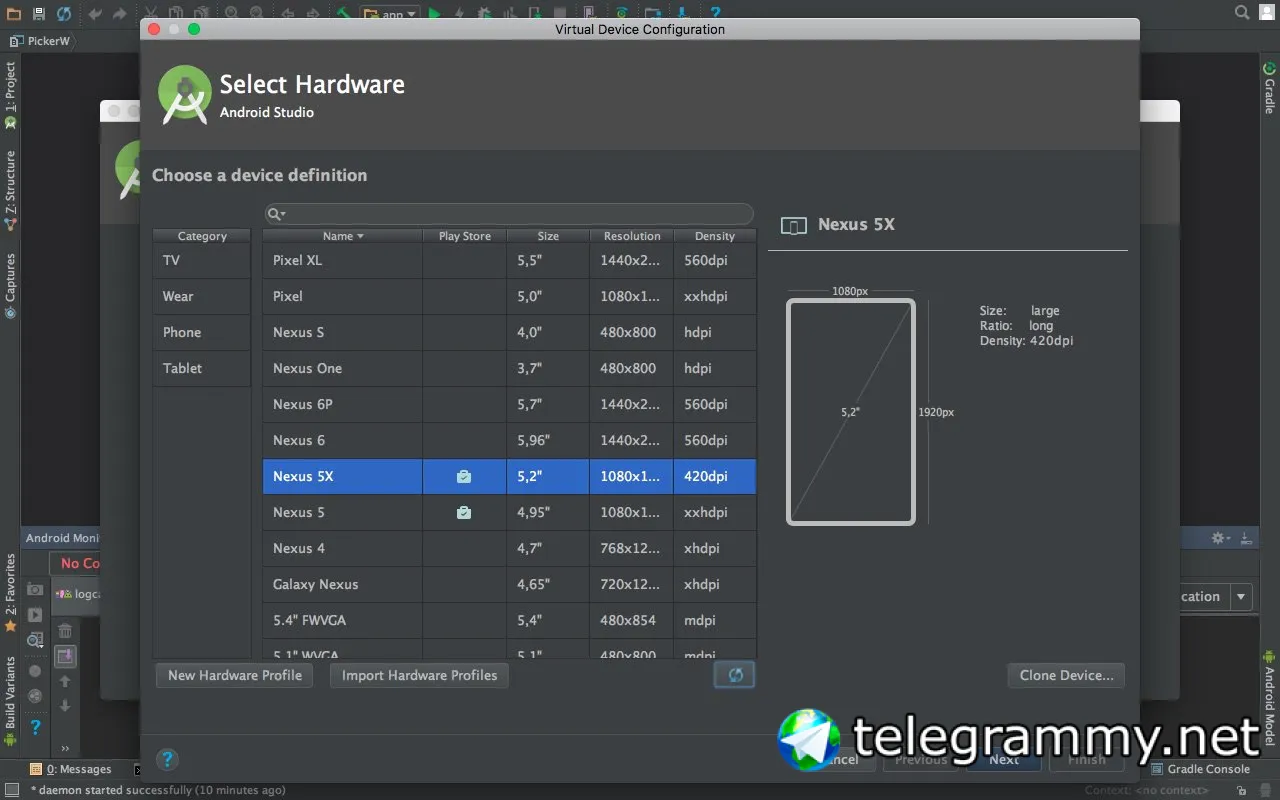This screenshot has height=800, width=1280.
Task: Select the Nexus 4 device row
Action: 509,548
